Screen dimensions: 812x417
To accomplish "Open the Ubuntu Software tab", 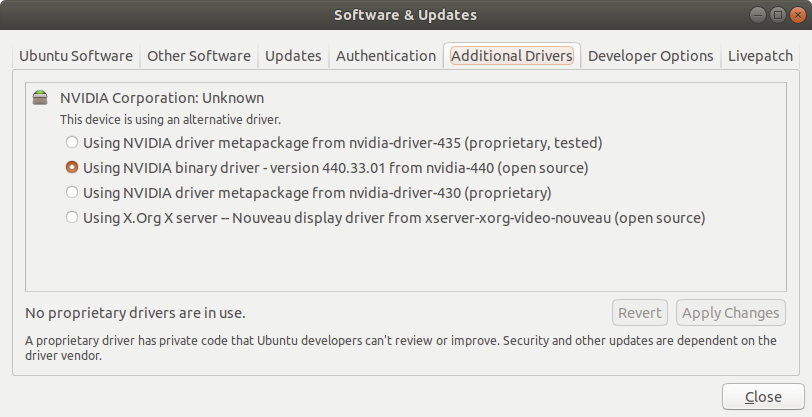I will click(x=76, y=56).
